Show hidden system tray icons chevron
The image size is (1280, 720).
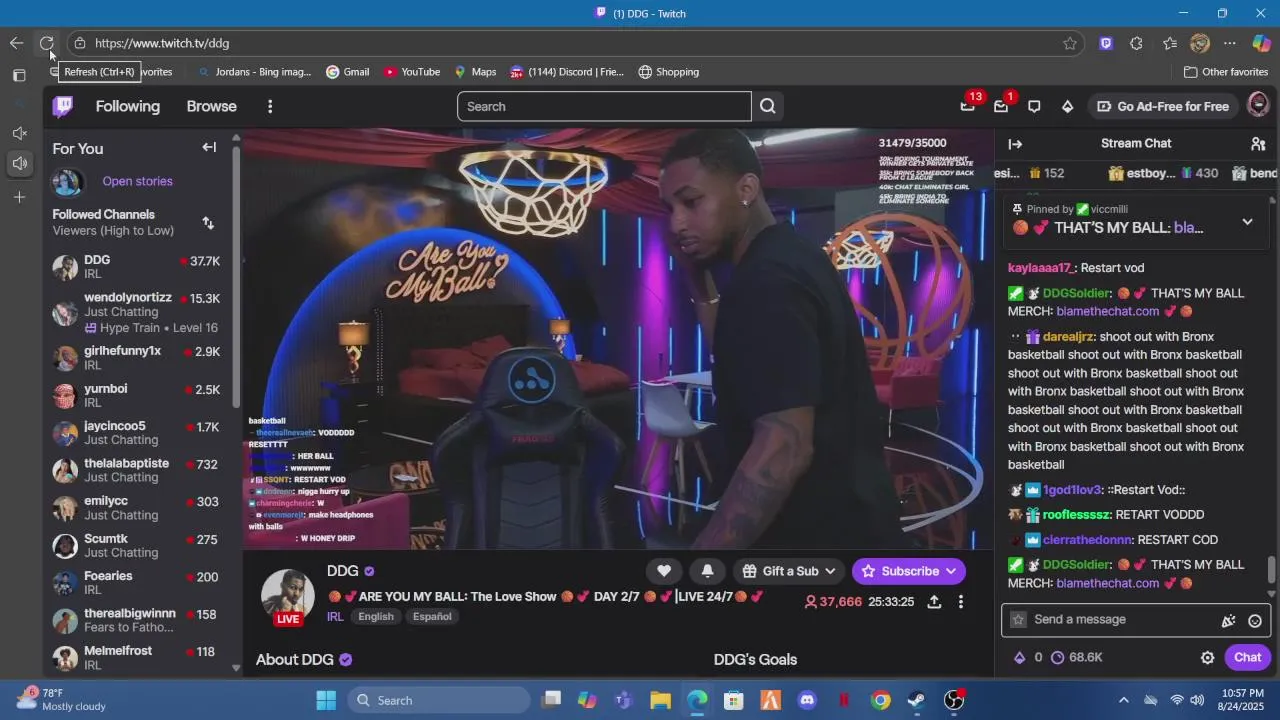[x=1123, y=700]
